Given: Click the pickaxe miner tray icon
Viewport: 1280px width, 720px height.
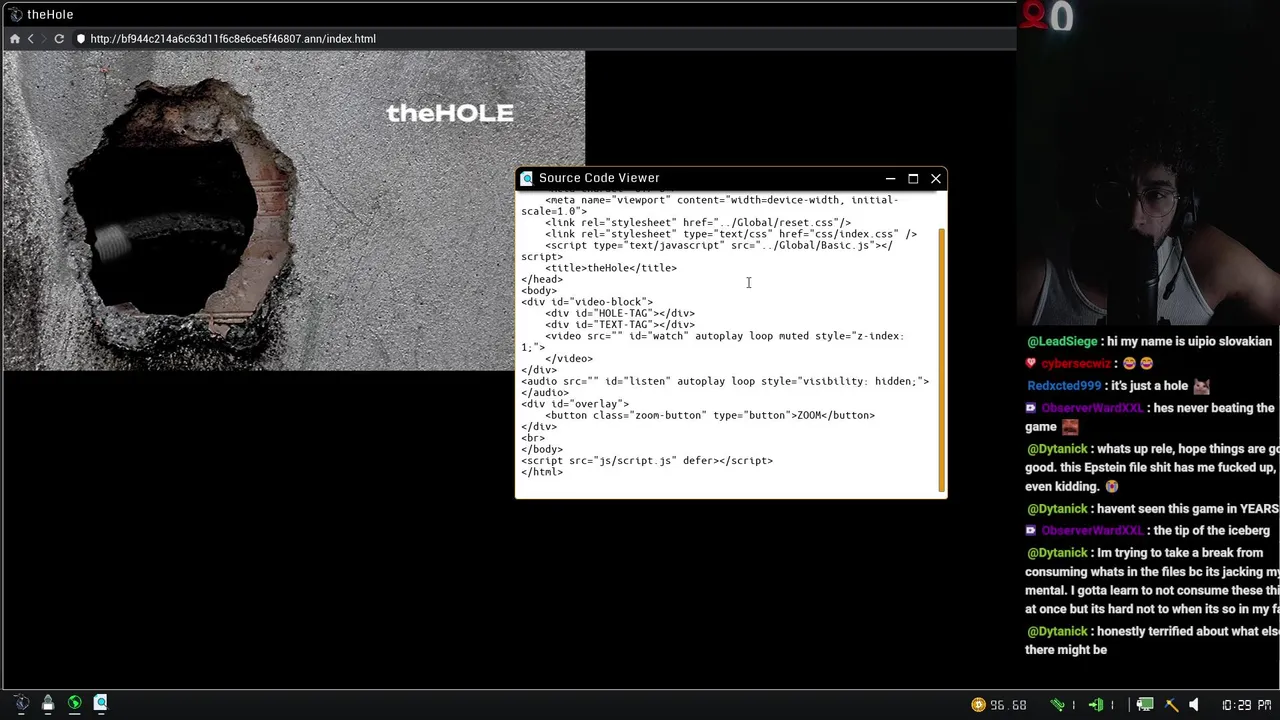Looking at the screenshot, I should click(1171, 705).
